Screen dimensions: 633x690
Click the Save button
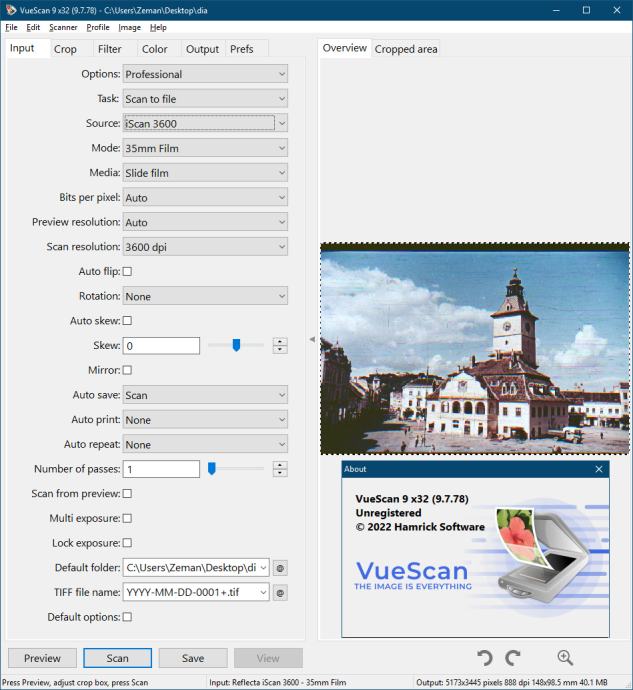(x=193, y=658)
